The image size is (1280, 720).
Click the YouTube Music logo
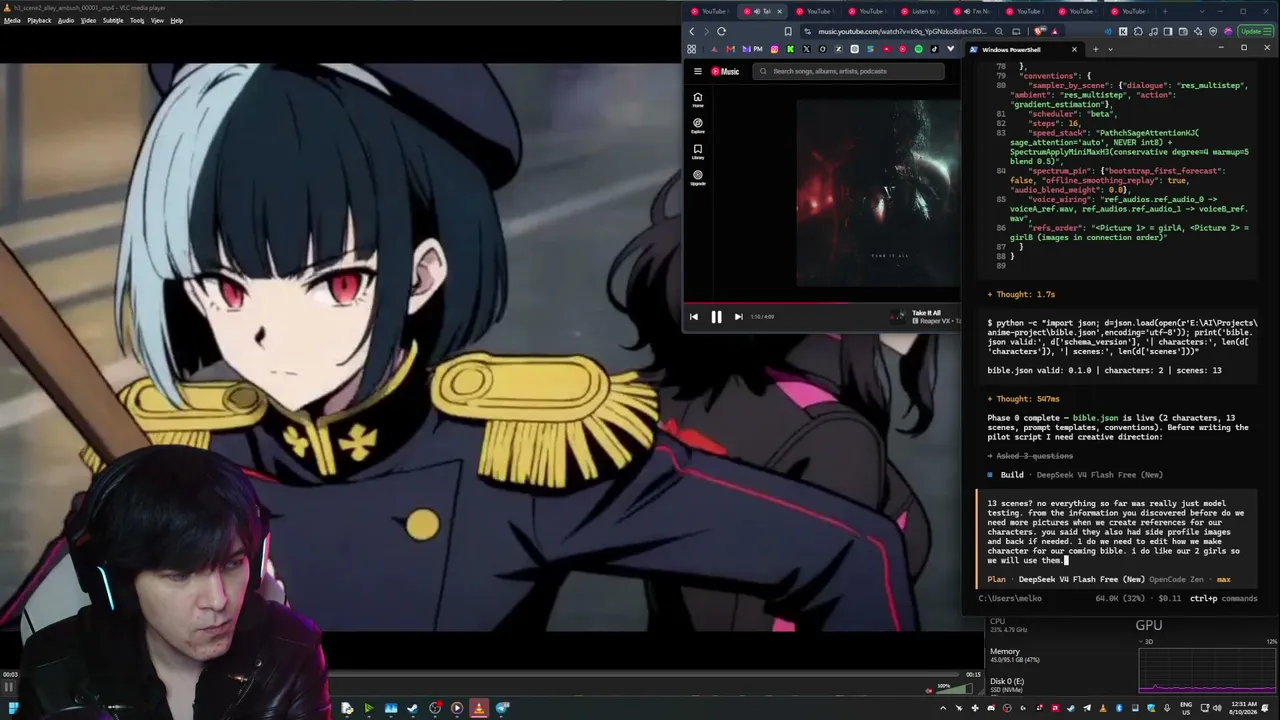725,71
